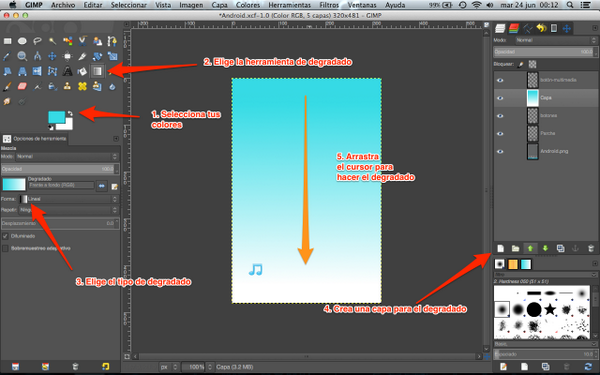The height and width of the screenshot is (375, 600).
Task: Open the Forma Lineal dropdown
Action: click(x=69, y=199)
